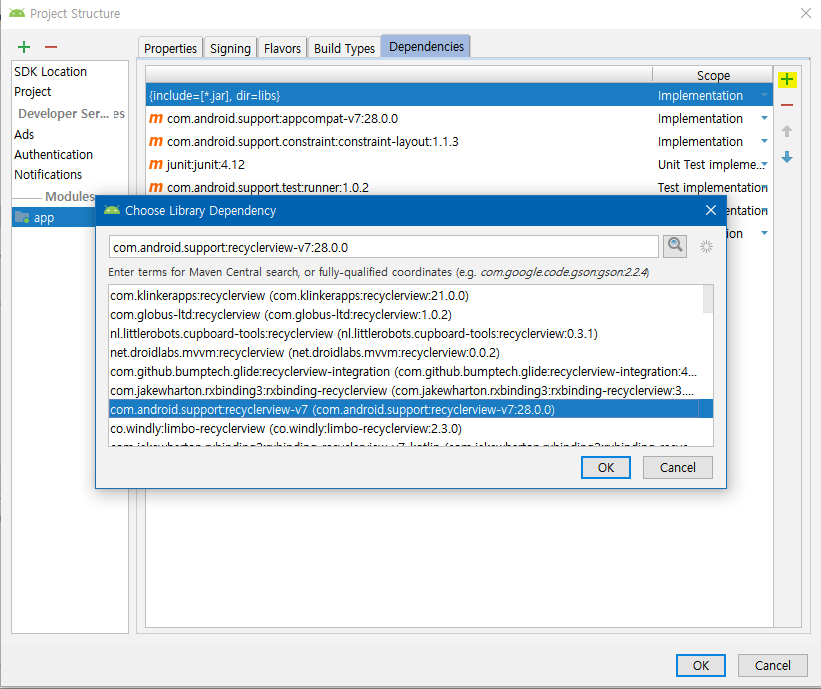Click the Maven icon beside test:runner:1.0.2
The height and width of the screenshot is (689, 821).
[156, 187]
